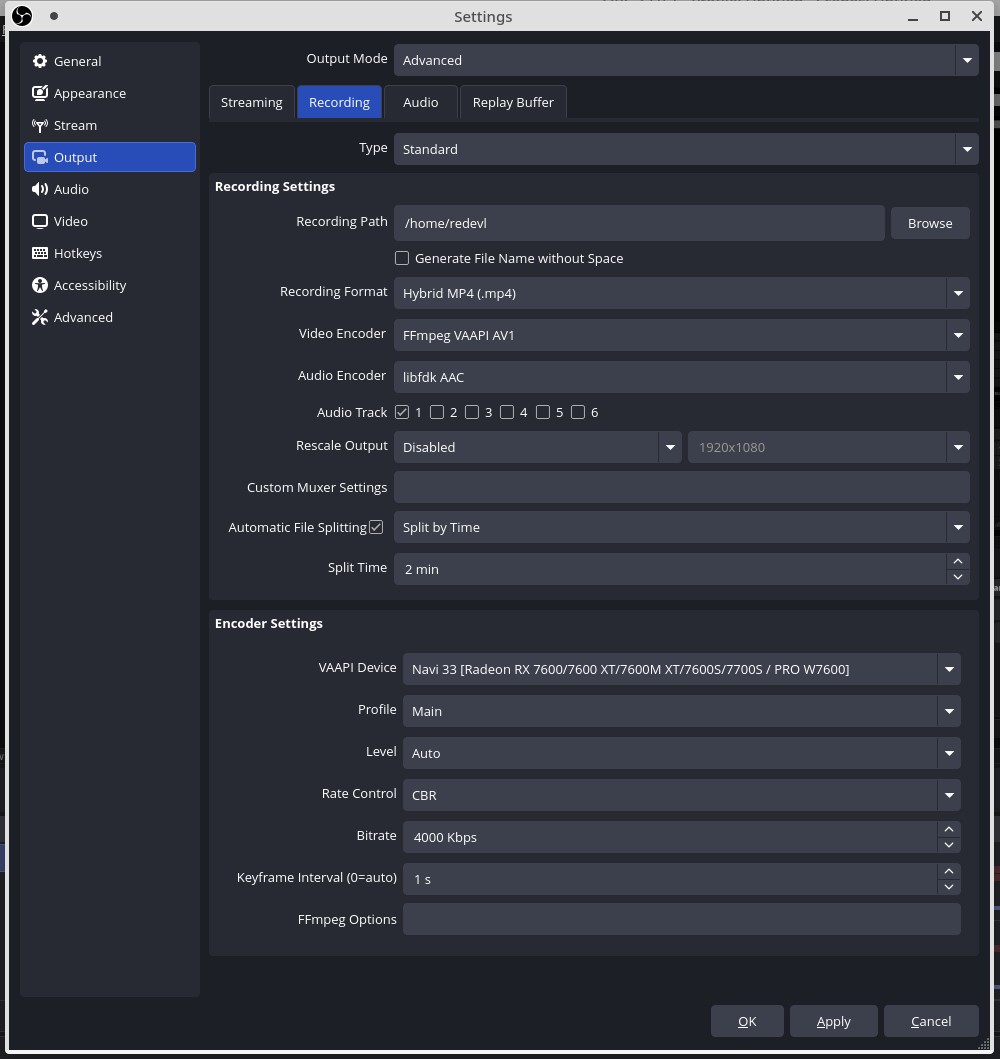This screenshot has width=1000, height=1059.
Task: Increase Split Time with up arrow
Action: tap(958, 561)
